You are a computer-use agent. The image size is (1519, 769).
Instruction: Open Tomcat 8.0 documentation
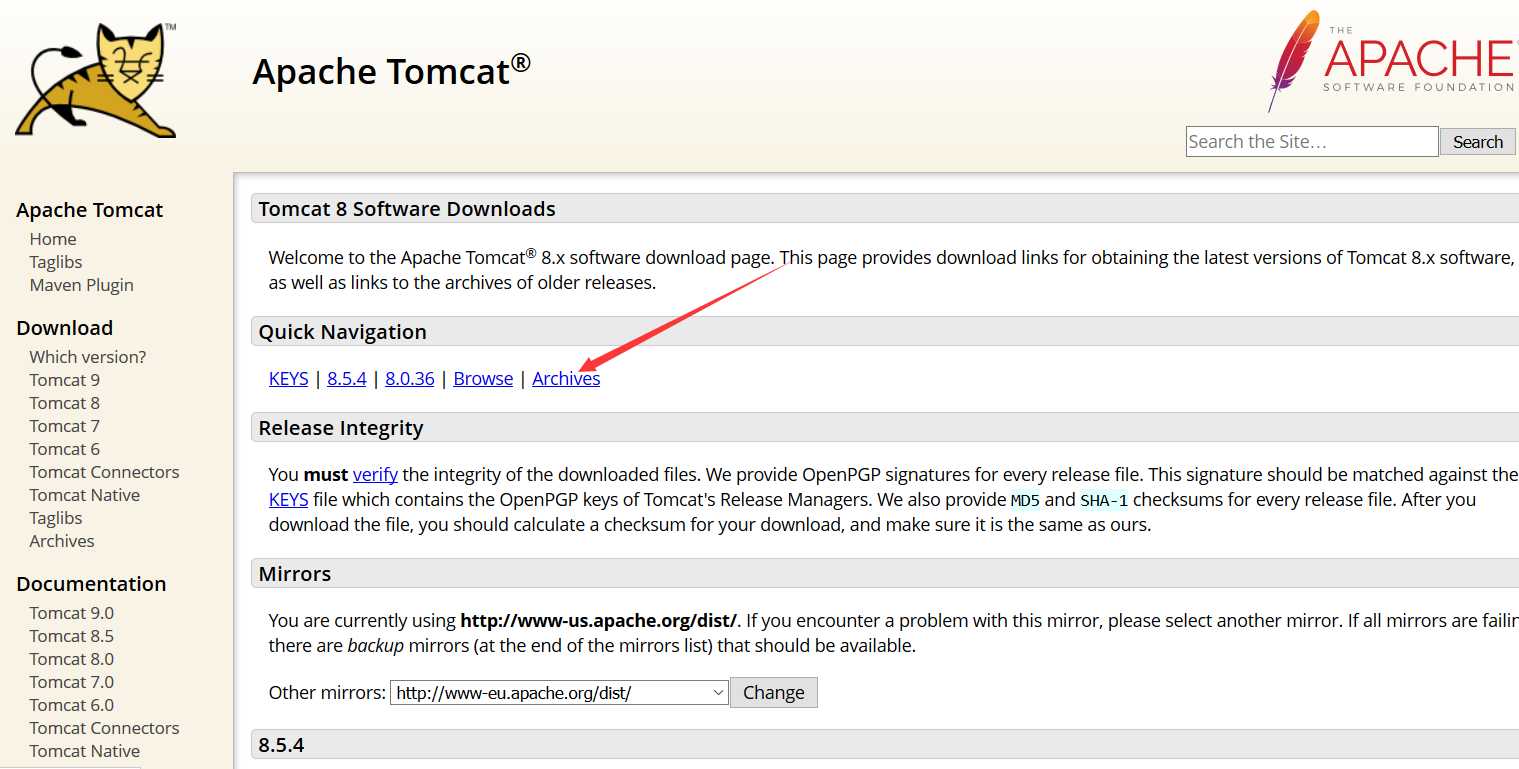[x=72, y=659]
